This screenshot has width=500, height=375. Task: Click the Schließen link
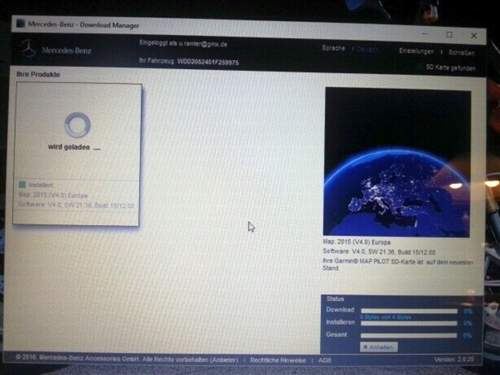(x=462, y=52)
